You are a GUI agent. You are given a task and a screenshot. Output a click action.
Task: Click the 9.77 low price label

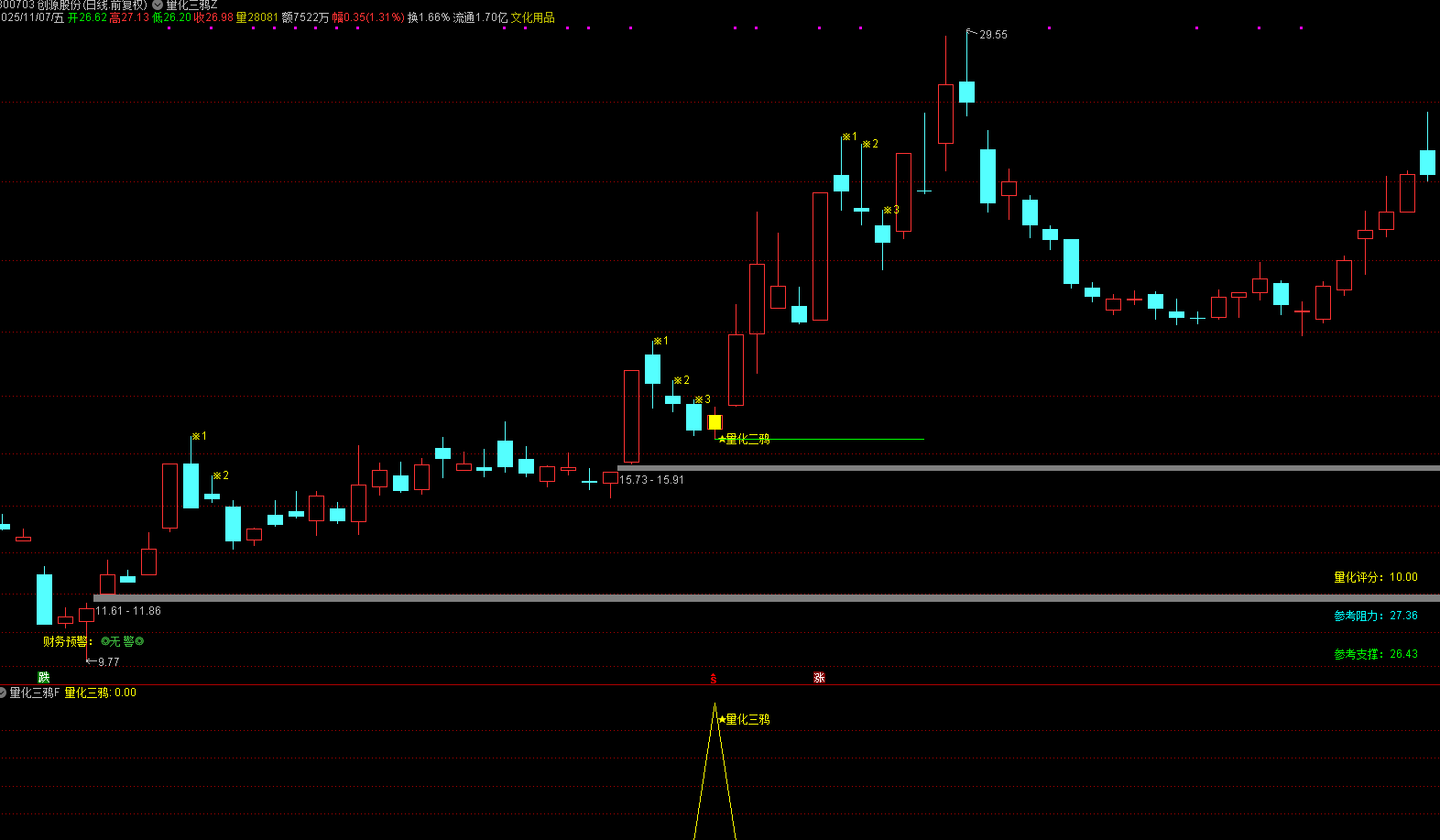coord(107,662)
